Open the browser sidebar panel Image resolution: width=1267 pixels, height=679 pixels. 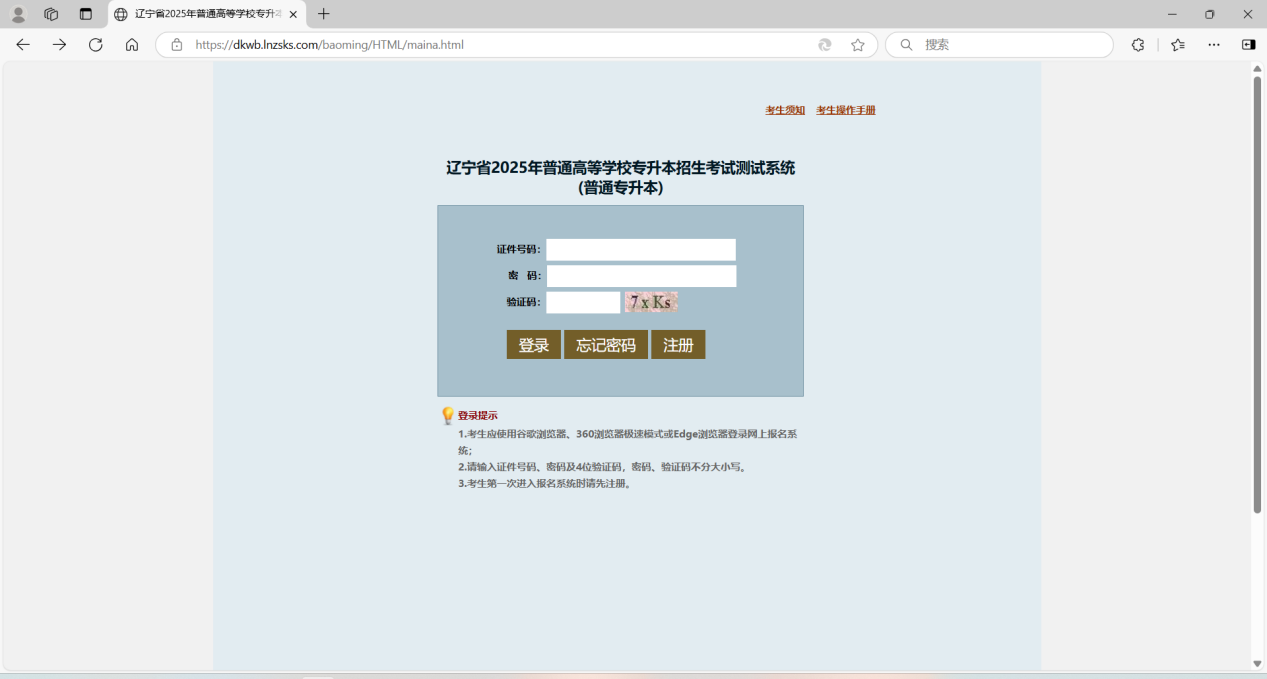[x=1248, y=45]
